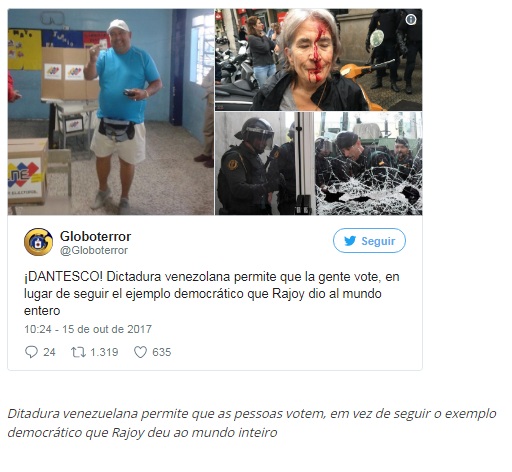Viewport: 512px width, 472px height.
Task: Open the tweet timestamp 10:24 - 15 de out
Action: pyautogui.click(x=88, y=329)
